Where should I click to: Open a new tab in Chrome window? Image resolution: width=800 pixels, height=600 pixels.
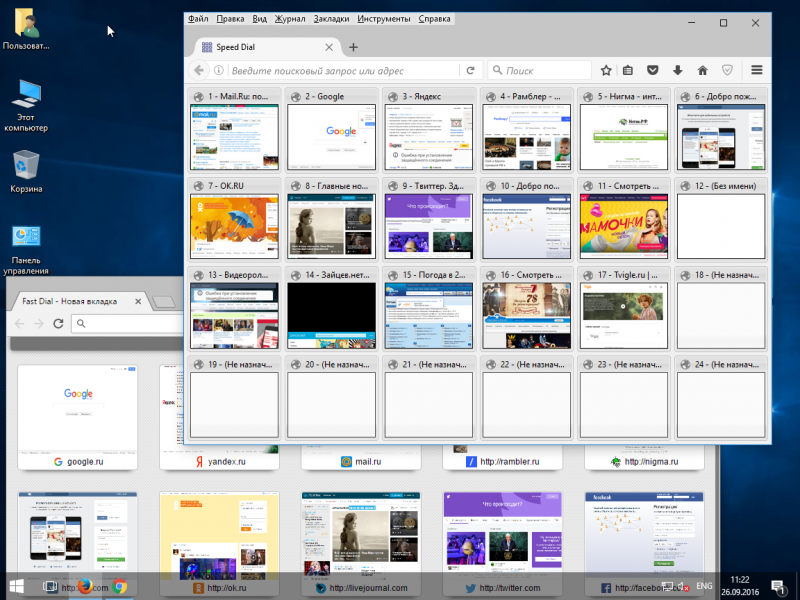coord(164,302)
